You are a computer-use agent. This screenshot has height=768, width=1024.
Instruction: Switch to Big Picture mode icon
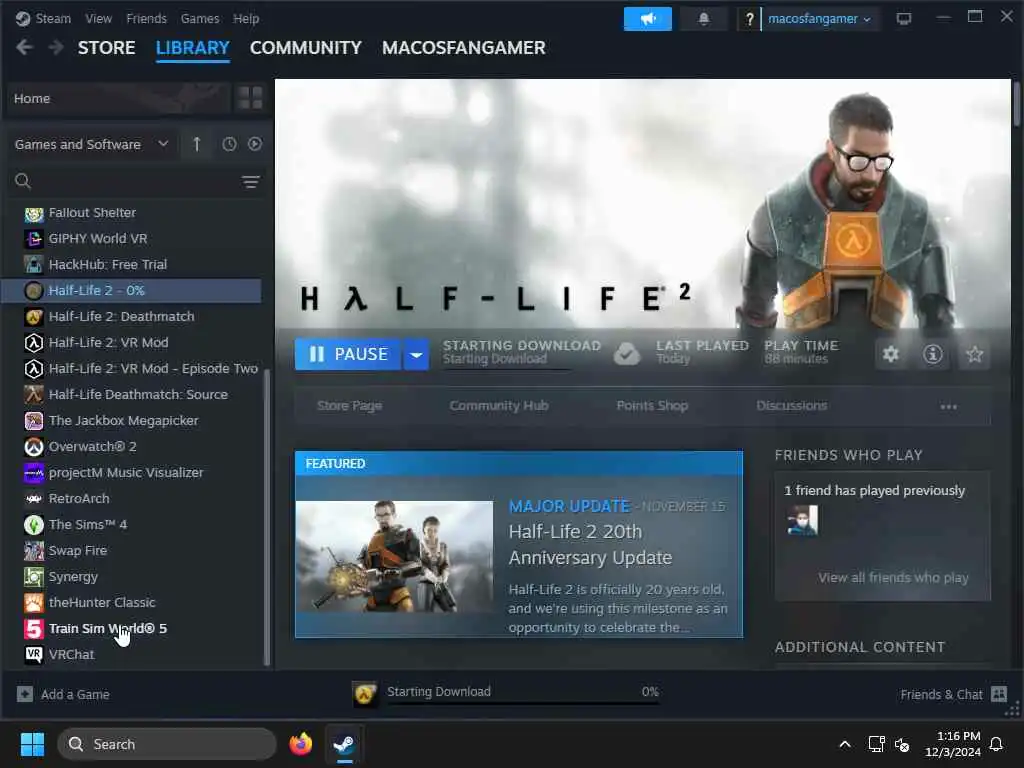click(904, 19)
